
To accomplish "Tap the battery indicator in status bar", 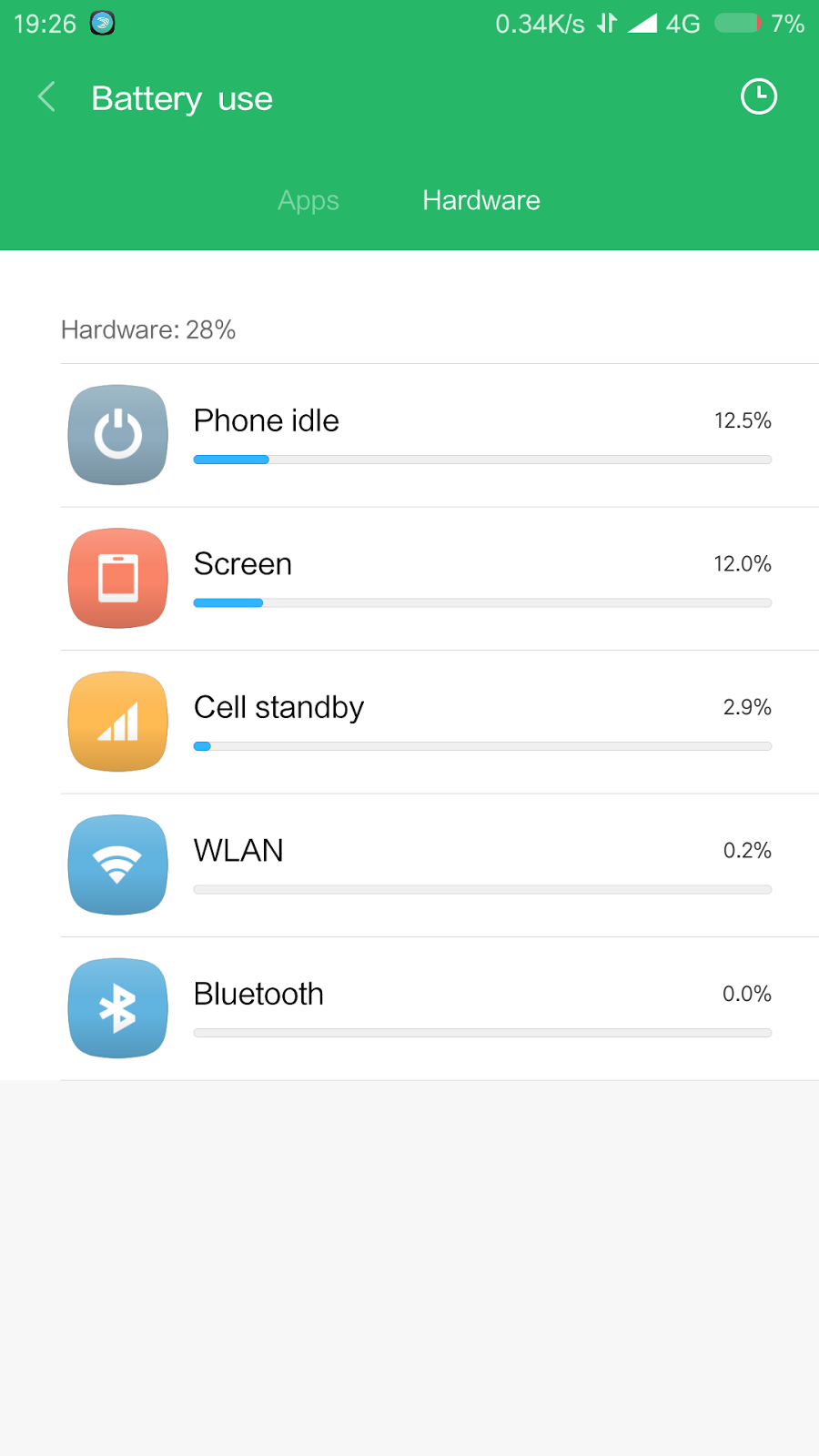I will click(737, 23).
